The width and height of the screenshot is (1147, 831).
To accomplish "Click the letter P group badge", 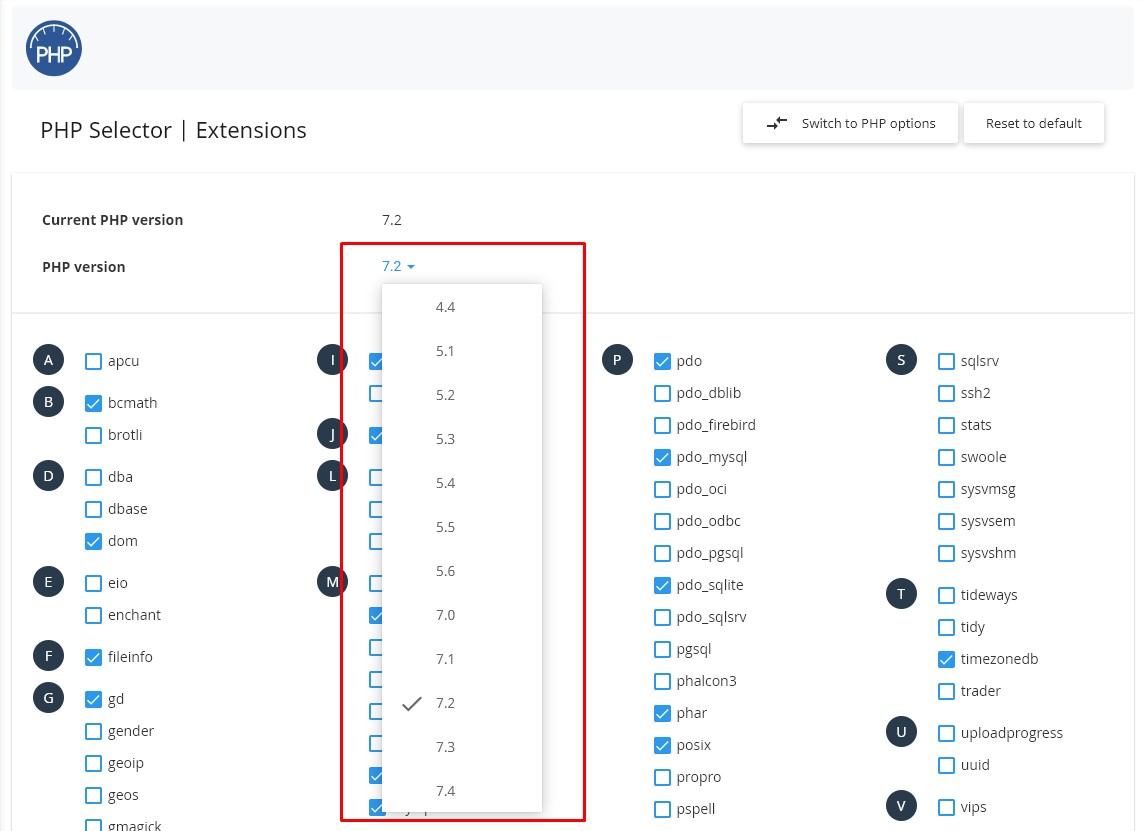I will pyautogui.click(x=617, y=360).
